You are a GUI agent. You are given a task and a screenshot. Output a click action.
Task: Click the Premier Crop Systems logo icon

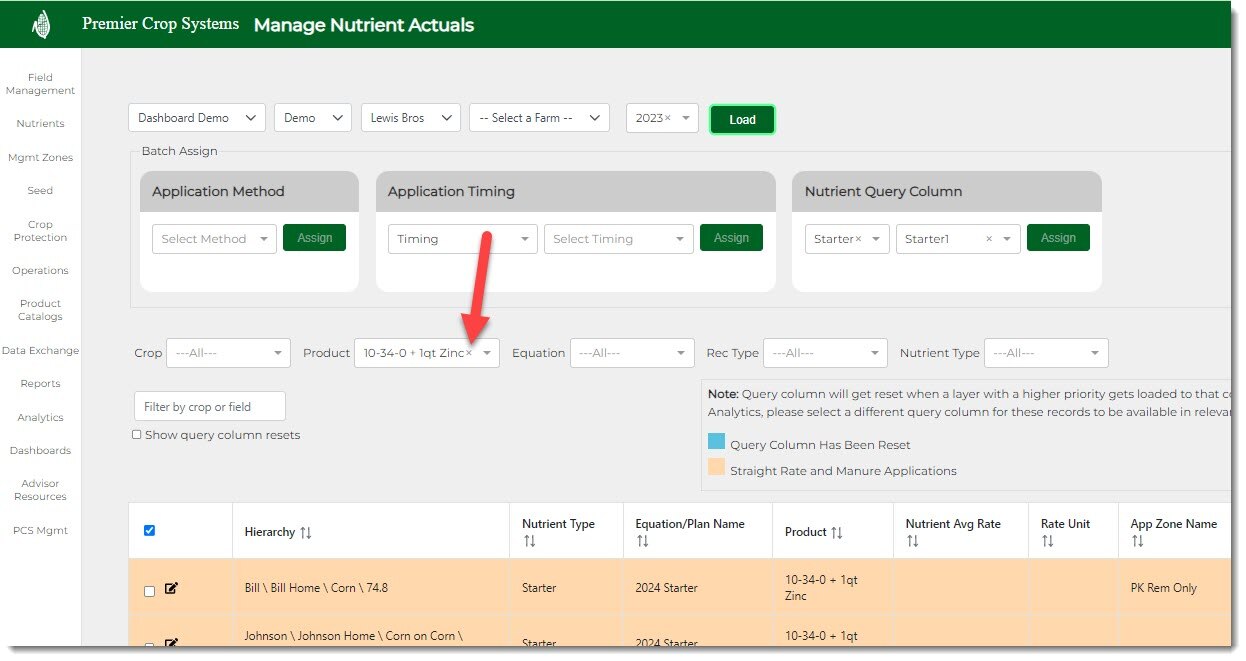tap(41, 24)
